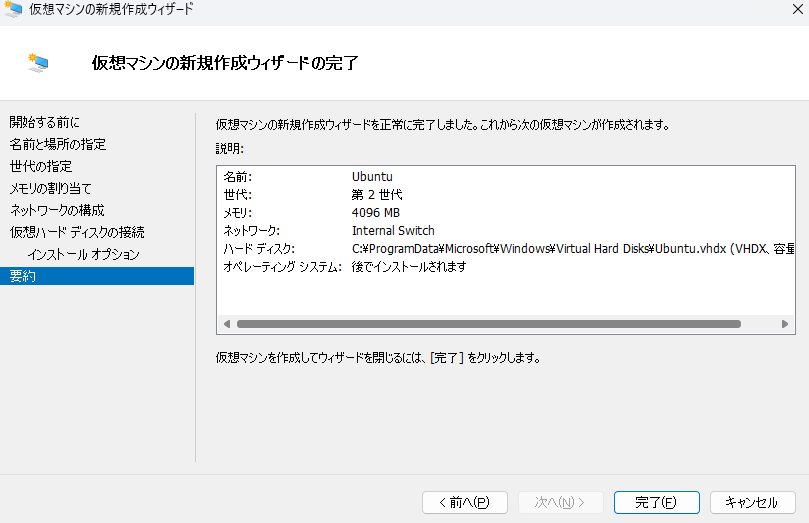Jump to the メモリの割り当て step
This screenshot has height=523, width=809.
point(50,188)
